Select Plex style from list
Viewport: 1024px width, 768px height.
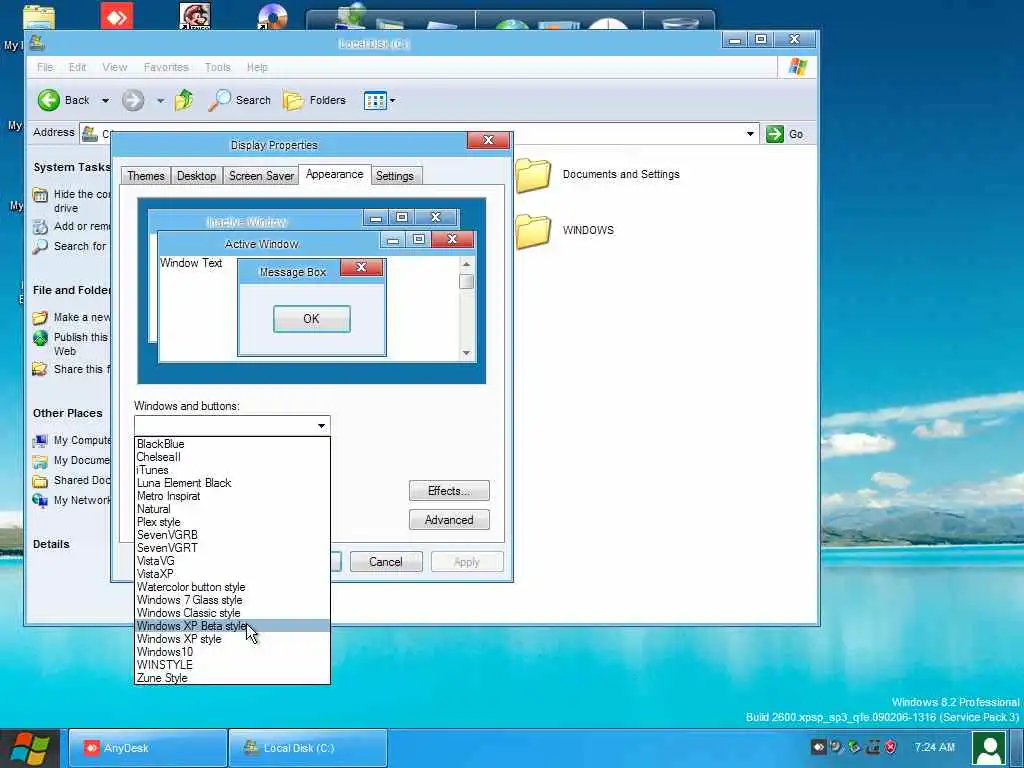point(232,522)
